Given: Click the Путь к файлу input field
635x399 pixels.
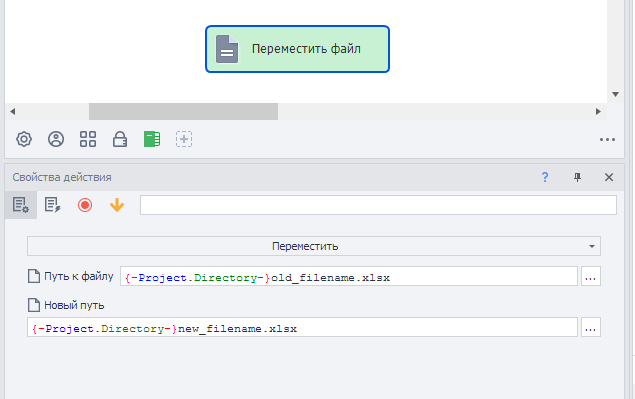Looking at the screenshot, I should click(349, 276).
